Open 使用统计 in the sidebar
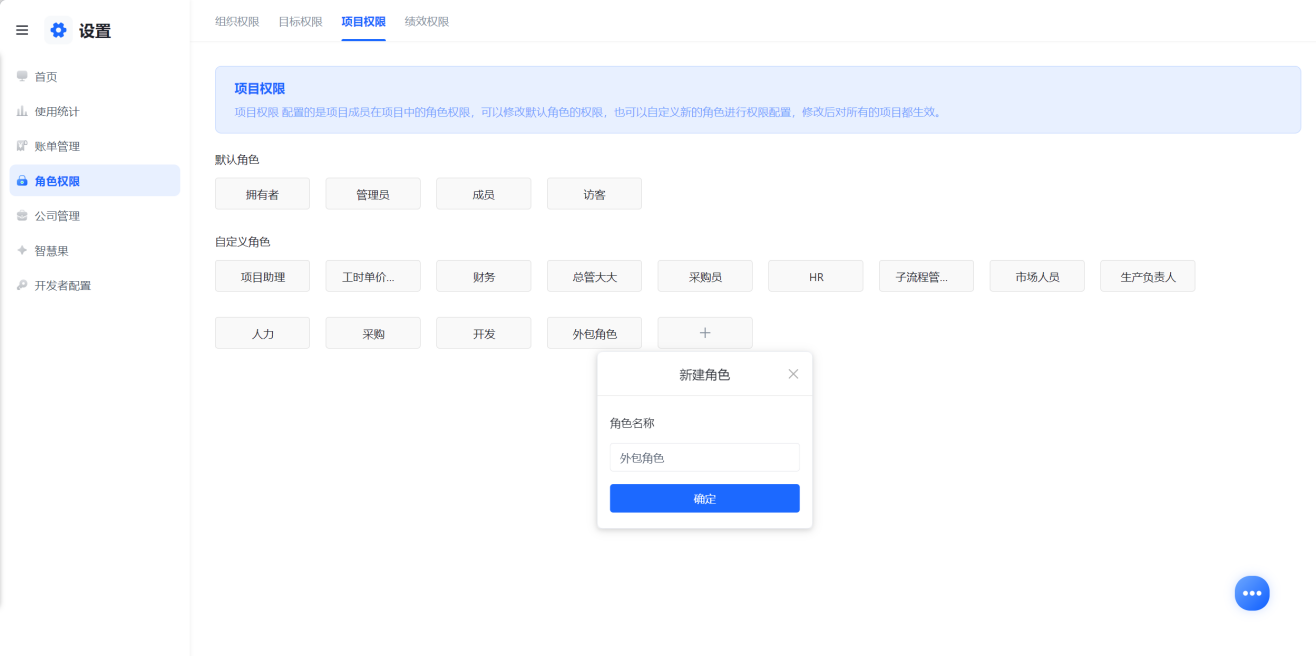 click(94, 111)
